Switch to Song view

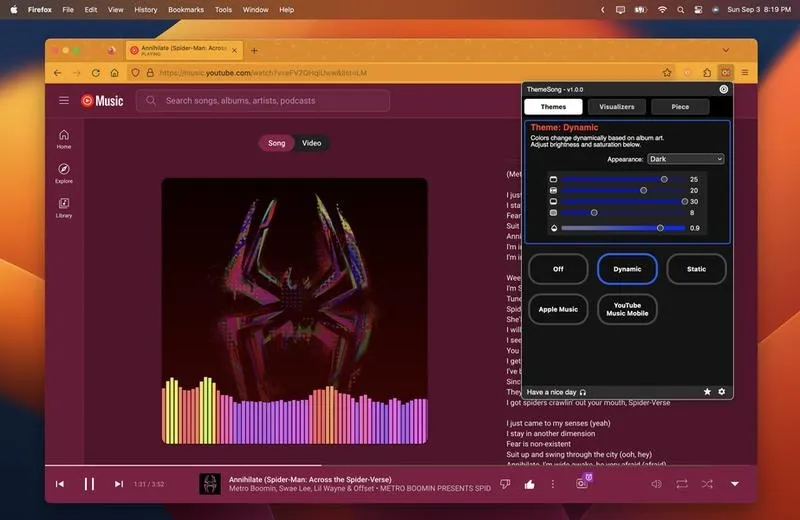click(x=277, y=143)
